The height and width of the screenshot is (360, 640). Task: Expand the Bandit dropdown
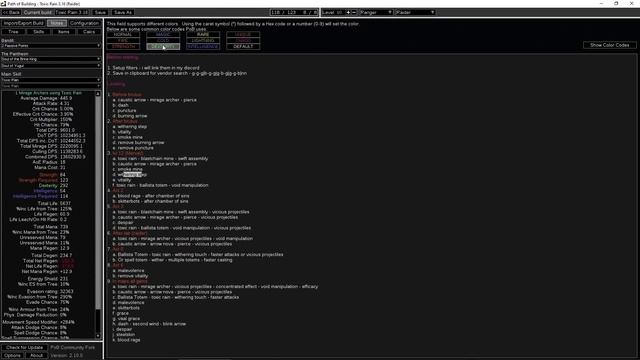[51, 46]
